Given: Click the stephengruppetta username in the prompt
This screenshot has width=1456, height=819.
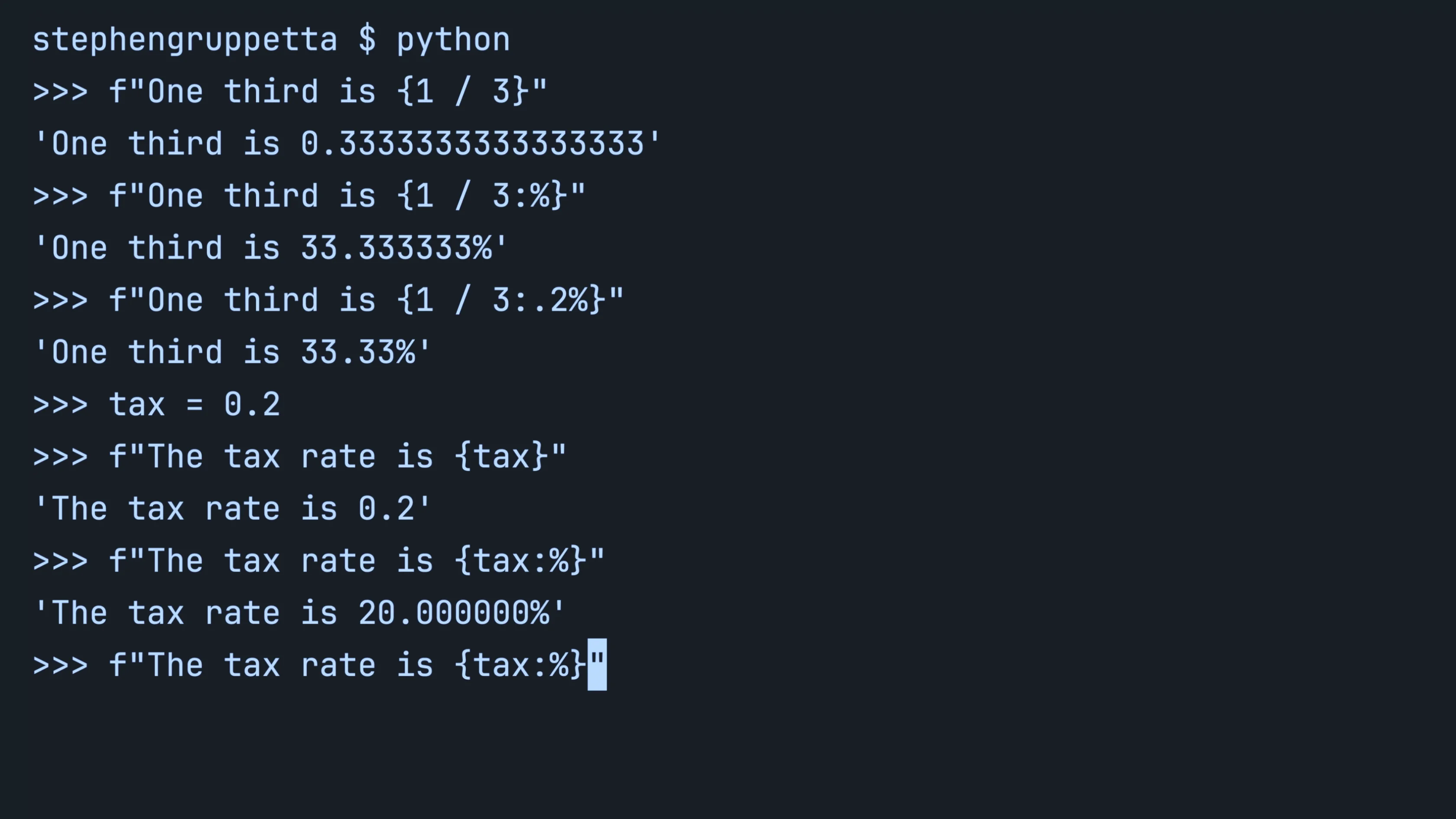Looking at the screenshot, I should pos(185,41).
